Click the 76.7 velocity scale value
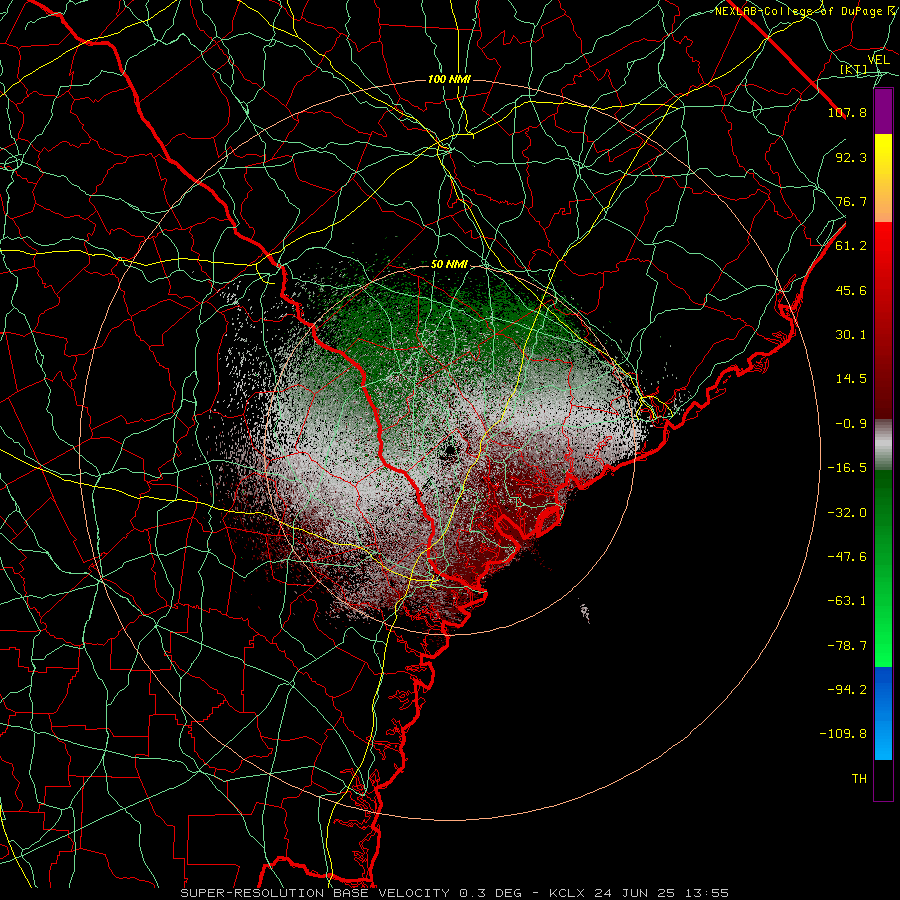Image resolution: width=900 pixels, height=900 pixels. [x=851, y=201]
